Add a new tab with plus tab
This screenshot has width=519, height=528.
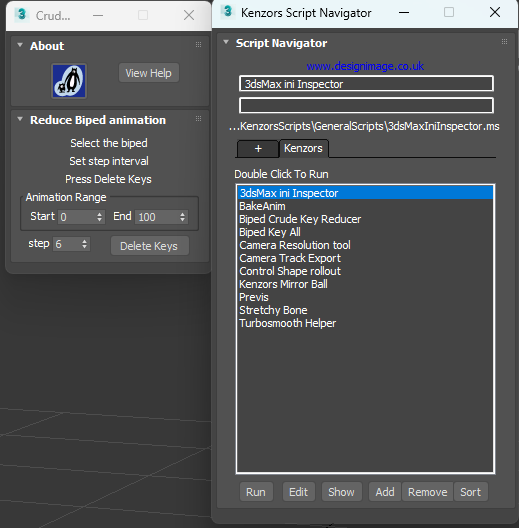click(258, 148)
